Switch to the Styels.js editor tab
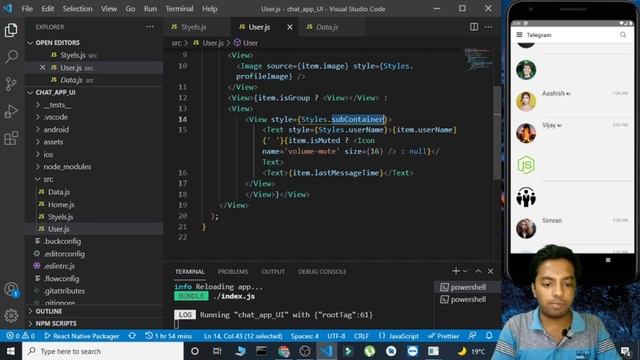Image resolution: width=640 pixels, height=360 pixels. [x=198, y=27]
